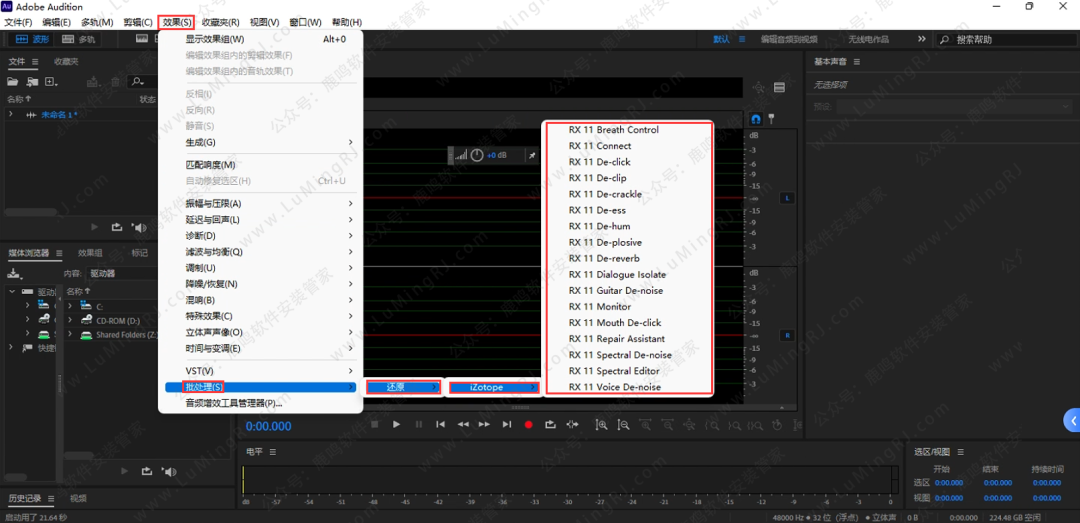Jump to next marker with skip-forward icon
Viewport: 1080px width, 523px height.
(506, 425)
